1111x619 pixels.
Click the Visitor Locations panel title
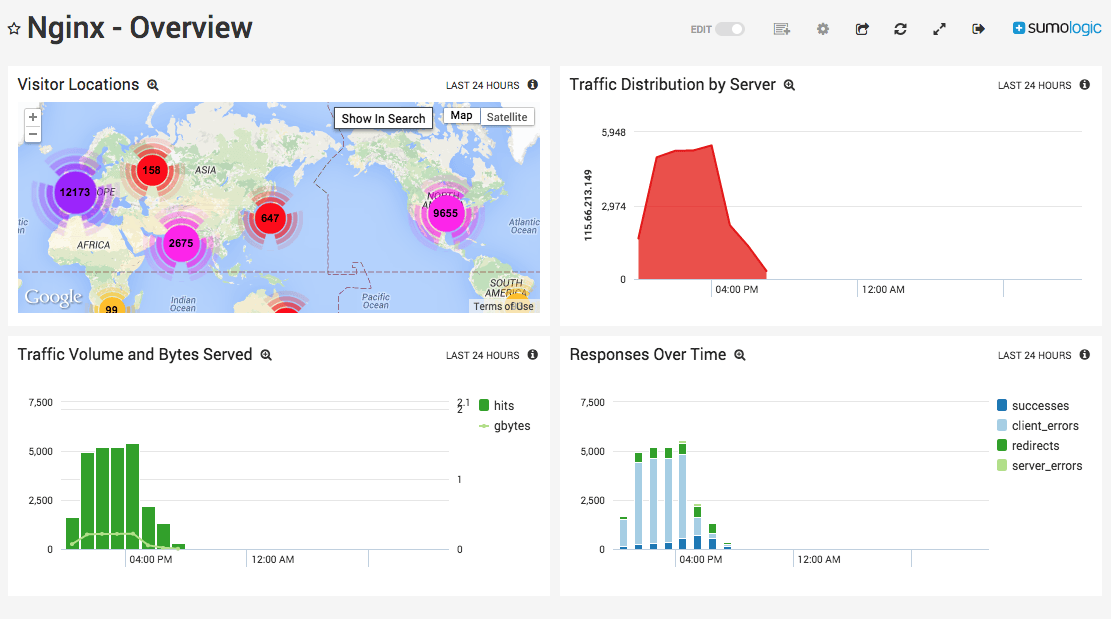tap(78, 84)
